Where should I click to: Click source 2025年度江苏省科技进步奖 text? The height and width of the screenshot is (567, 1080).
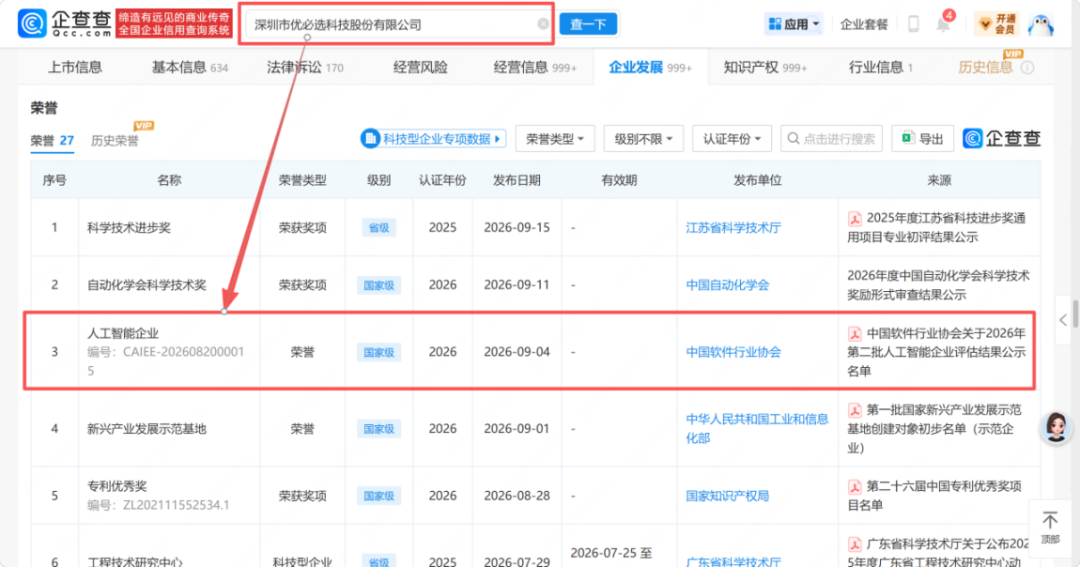[x=937, y=228]
